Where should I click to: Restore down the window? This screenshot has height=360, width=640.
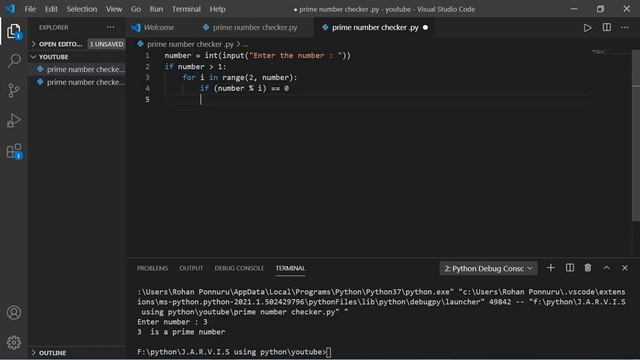tap(600, 9)
